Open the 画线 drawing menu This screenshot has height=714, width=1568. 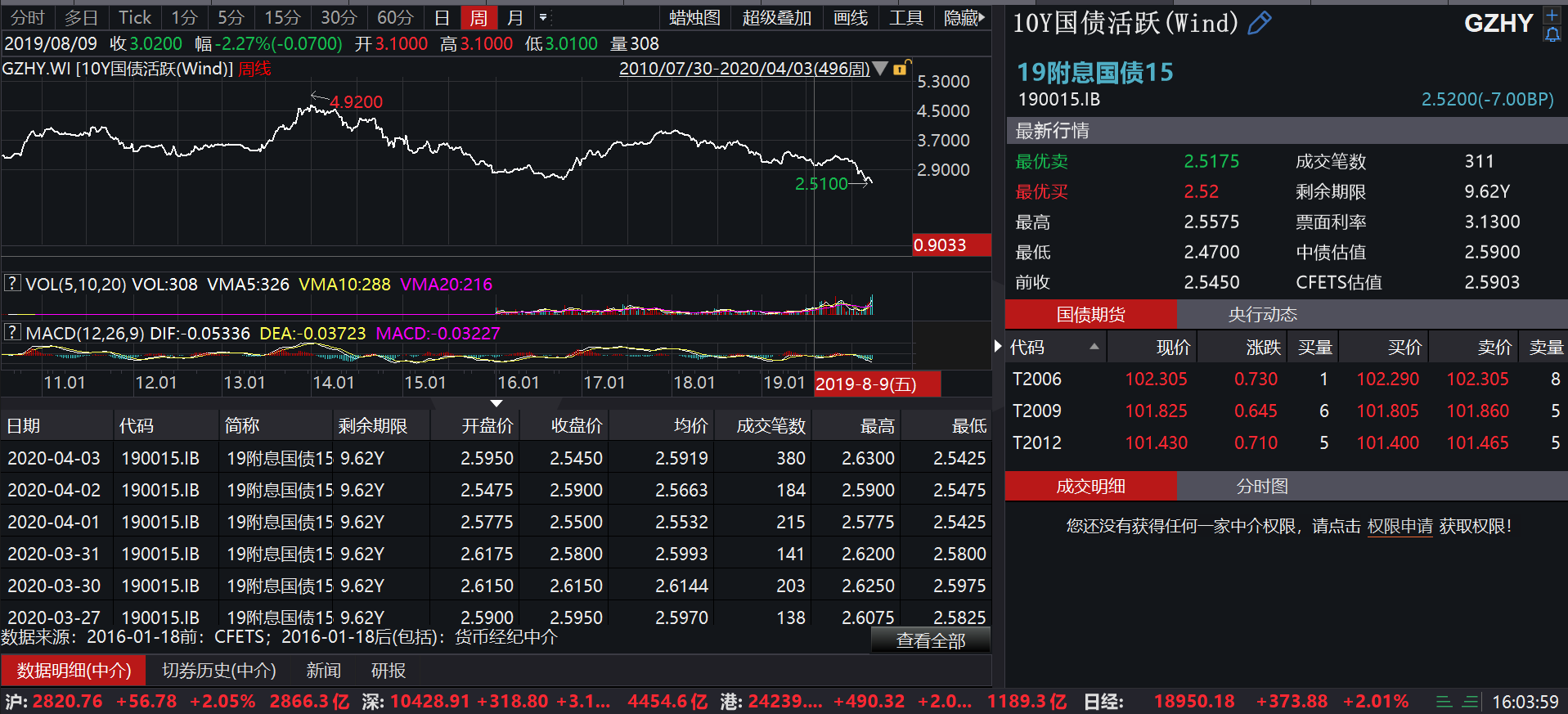pos(851,17)
